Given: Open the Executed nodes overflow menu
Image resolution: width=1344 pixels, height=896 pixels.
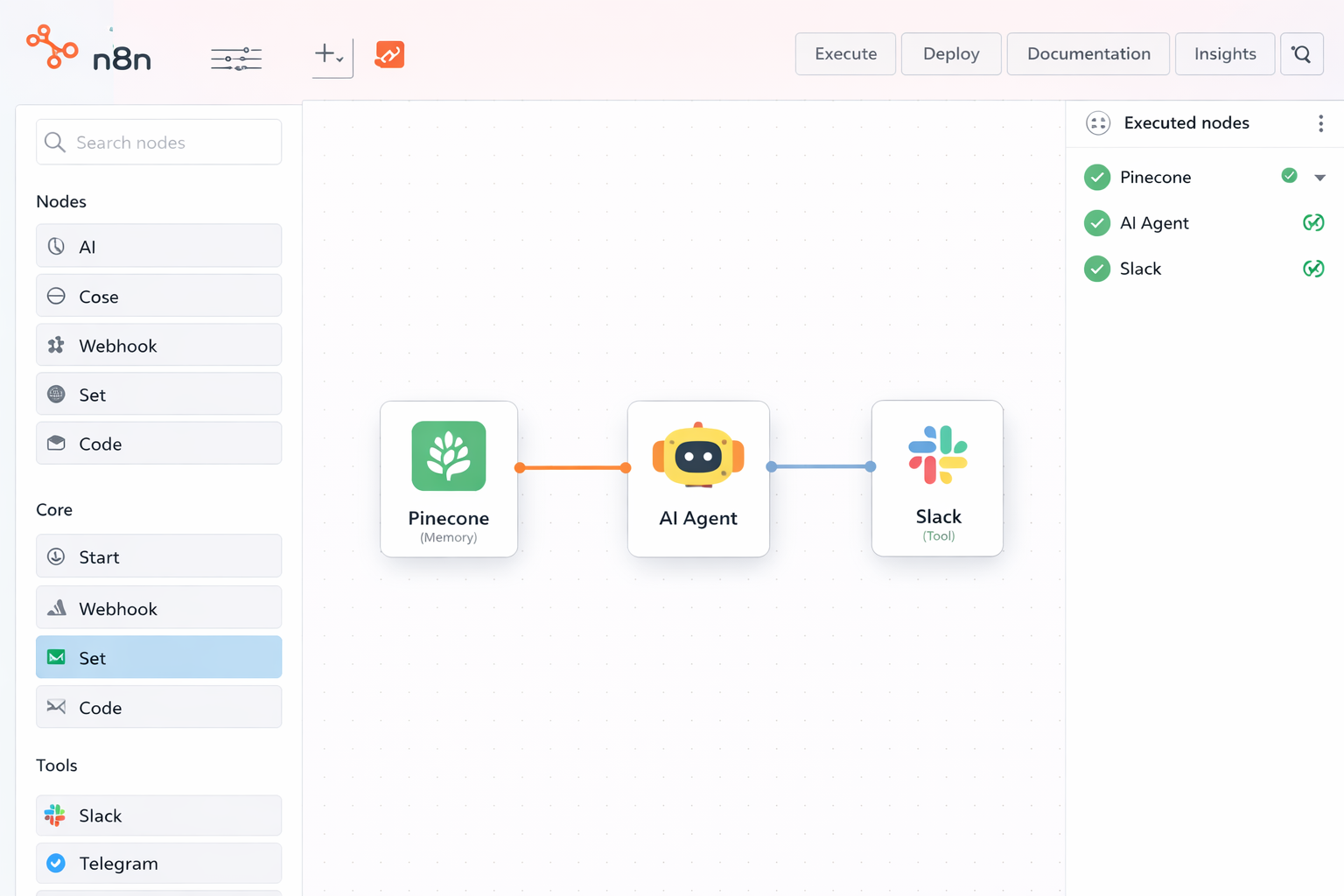Looking at the screenshot, I should 1321,123.
